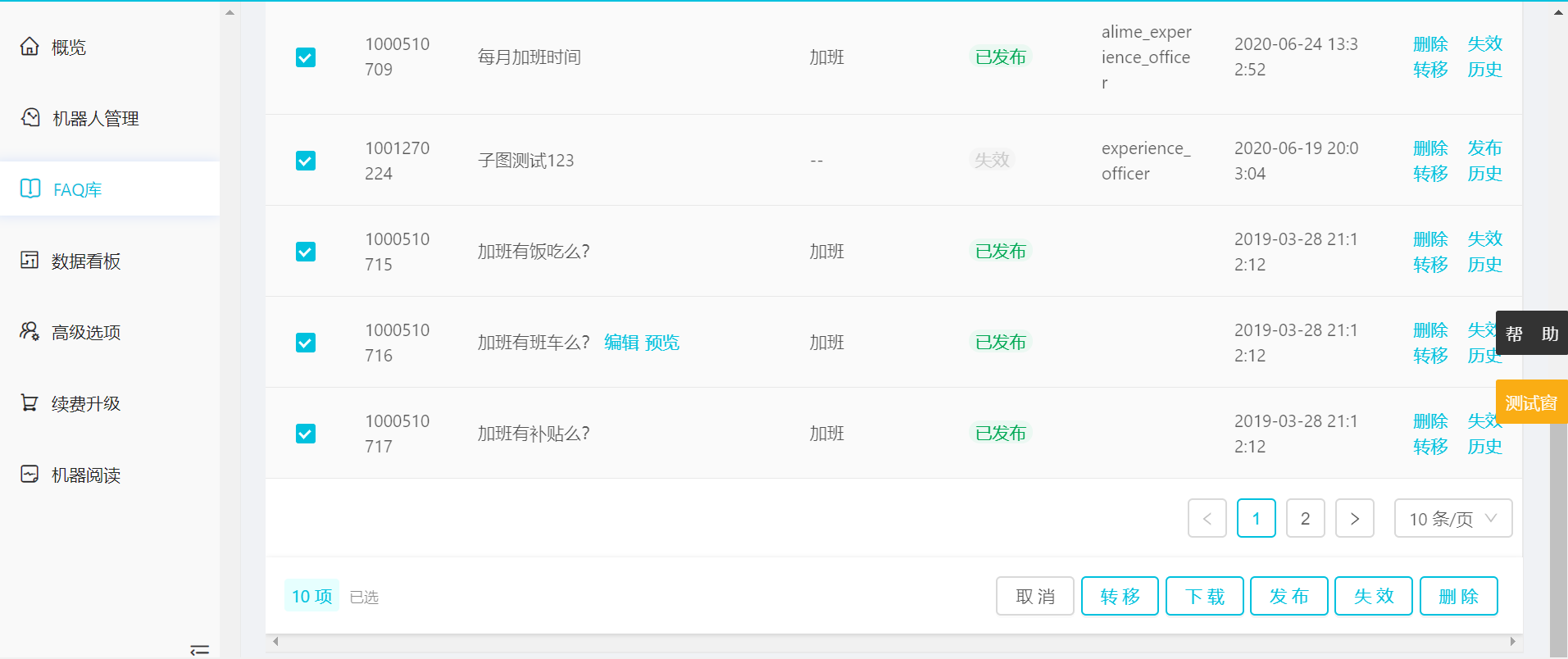Click the ID 1001270224 cell
1568x659 pixels.
(398, 161)
